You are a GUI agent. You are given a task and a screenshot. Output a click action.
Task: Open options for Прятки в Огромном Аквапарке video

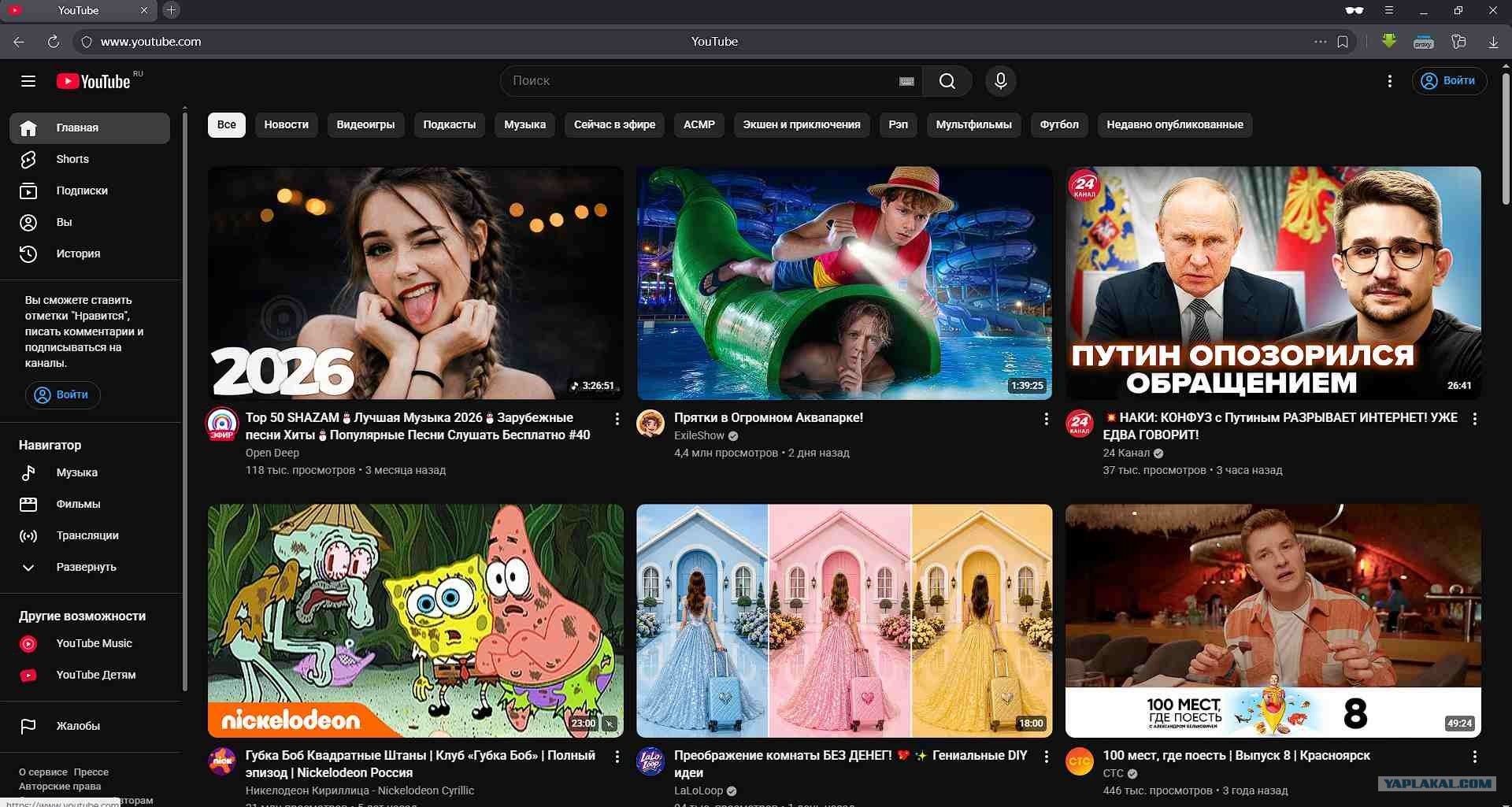pos(1046,419)
